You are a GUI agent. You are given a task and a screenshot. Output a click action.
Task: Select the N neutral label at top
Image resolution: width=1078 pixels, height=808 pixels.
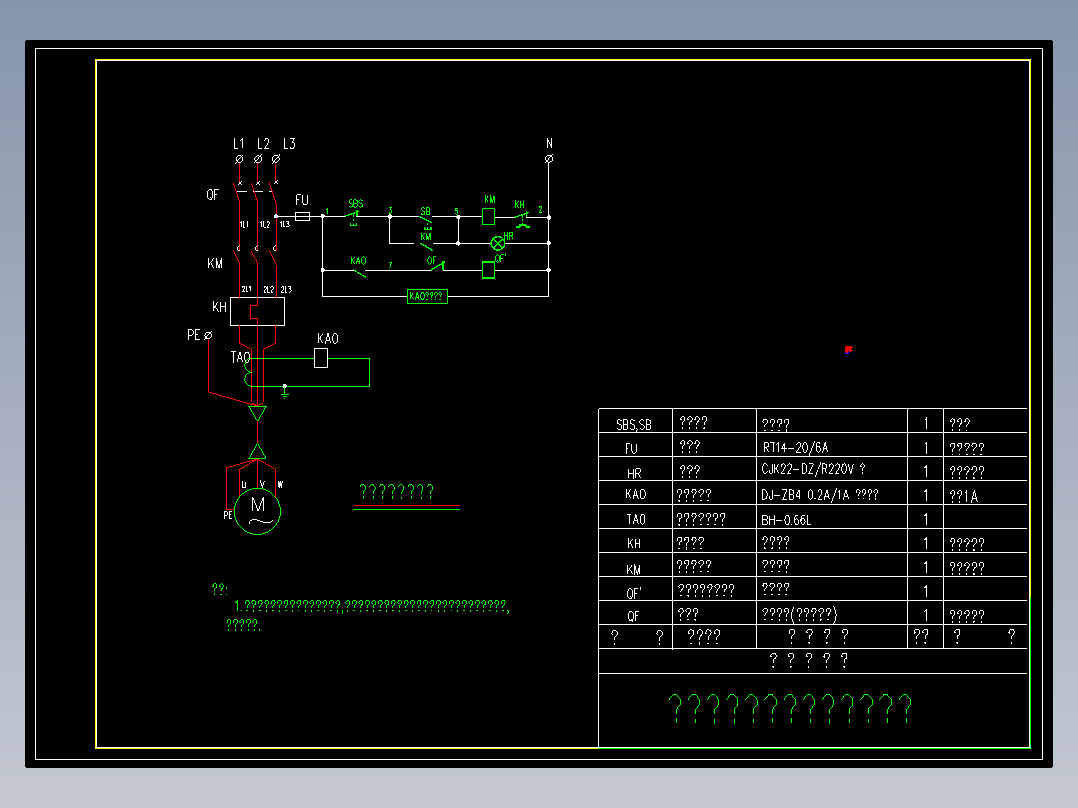click(549, 143)
